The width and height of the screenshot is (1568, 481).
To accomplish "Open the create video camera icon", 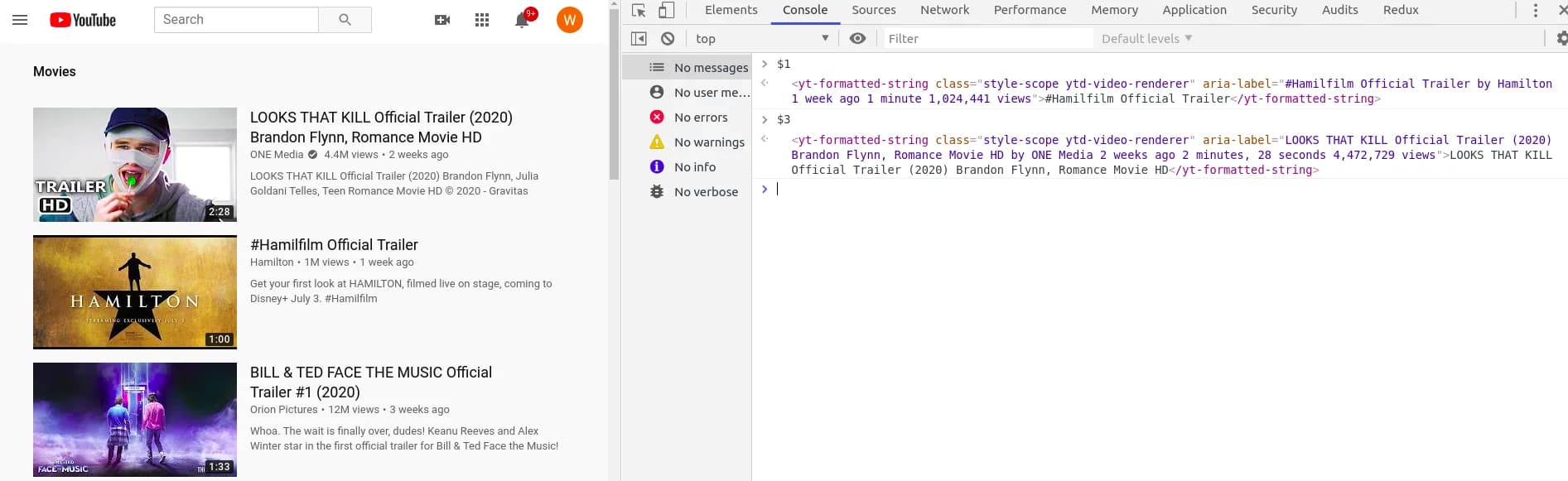I will click(x=442, y=20).
